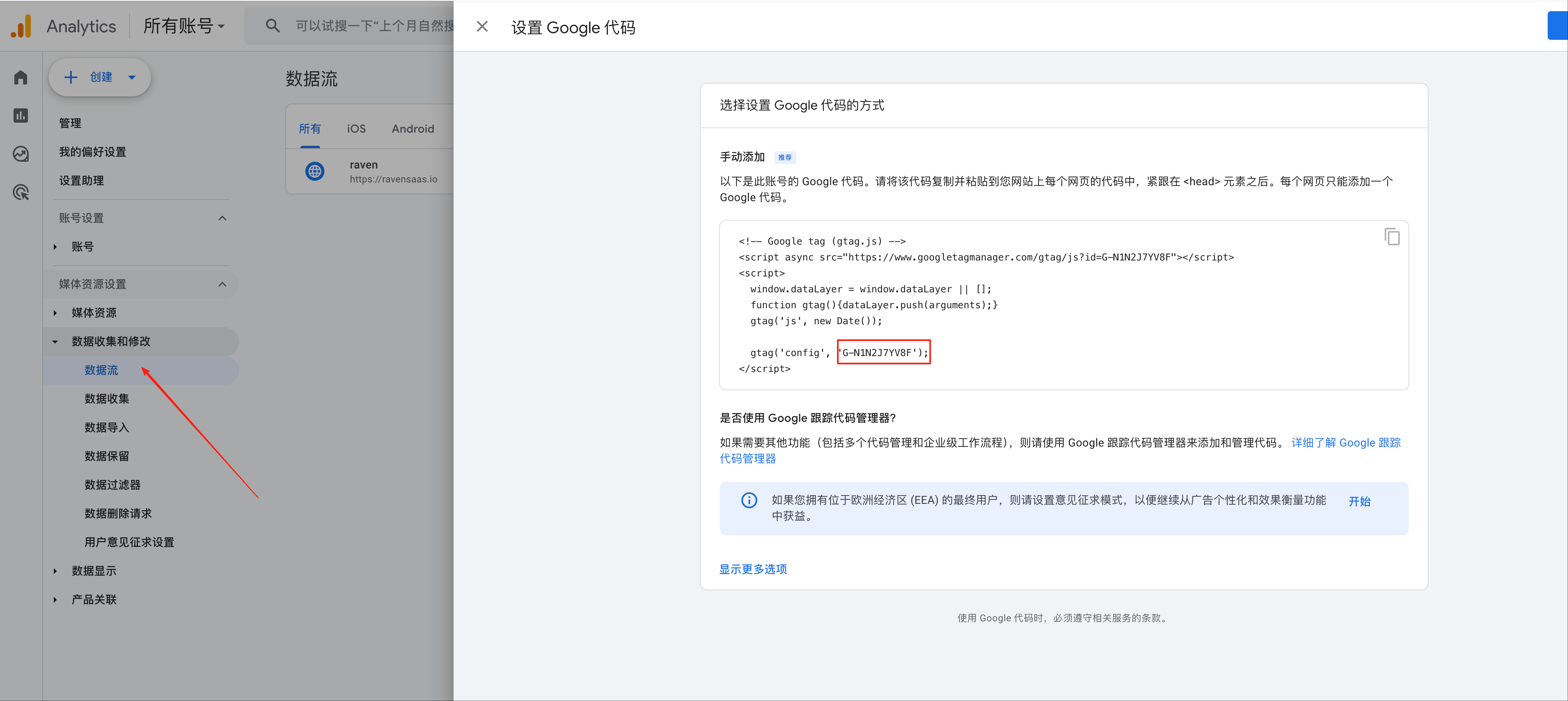
Task: Open 我的偏好设置 menu item
Action: [x=92, y=151]
